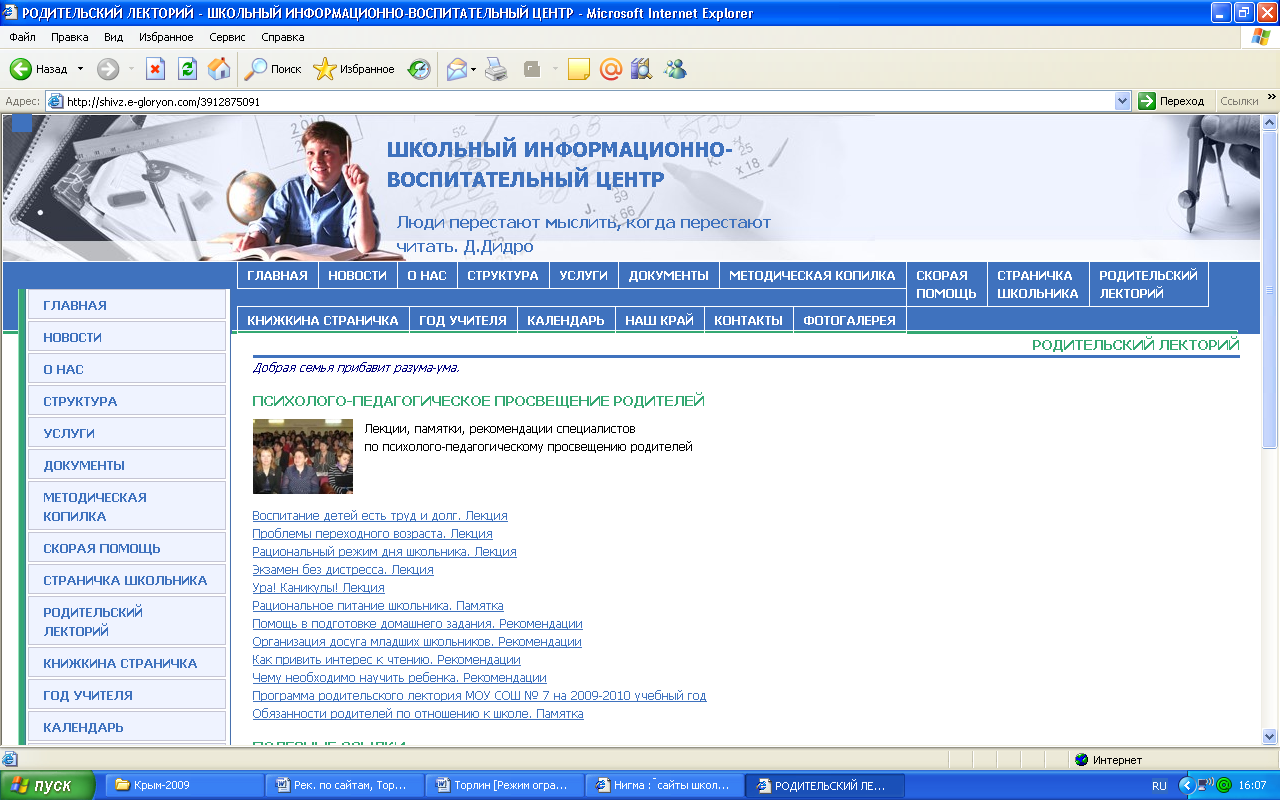Select КНИЖКИНА СТРАНИЧКА in left sidebar
This screenshot has width=1280, height=800.
(127, 663)
